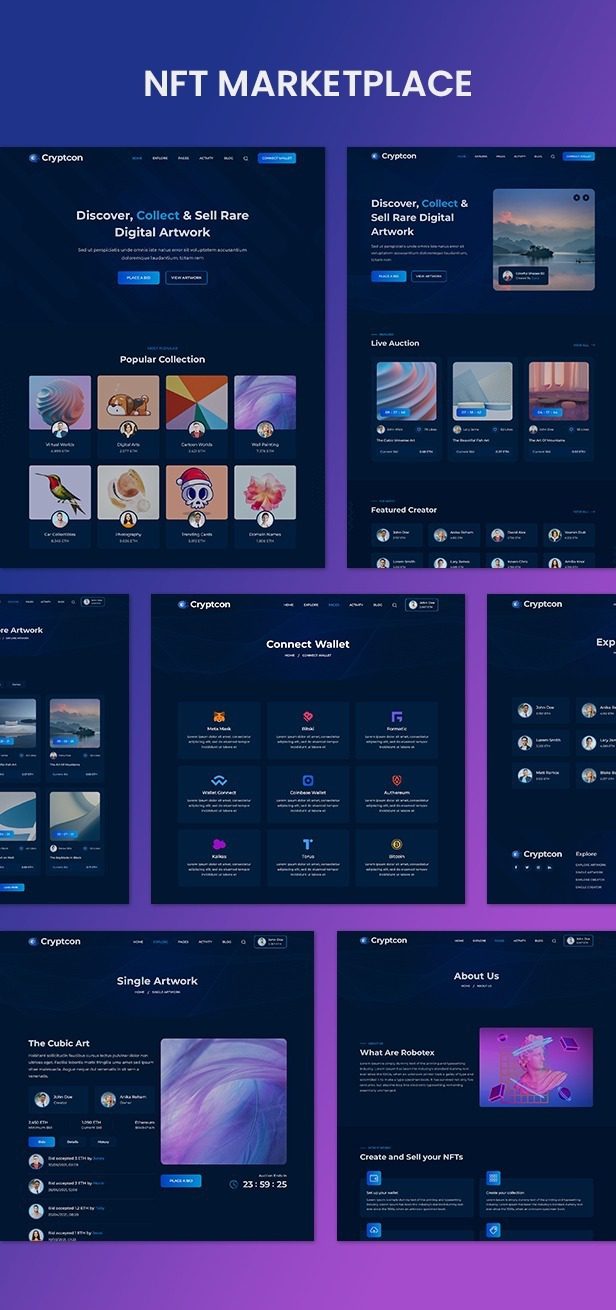Click the 23 : 59 : 25 countdown timer
This screenshot has width=616, height=1310.
265,1184
